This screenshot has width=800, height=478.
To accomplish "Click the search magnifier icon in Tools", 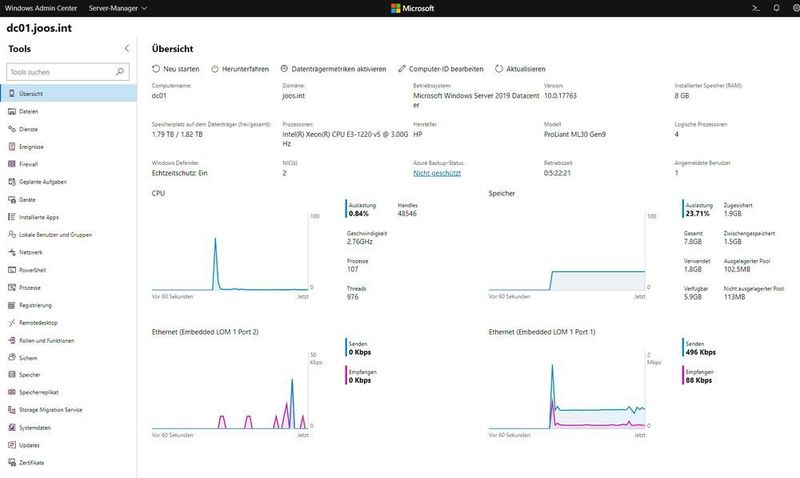I will click(120, 72).
